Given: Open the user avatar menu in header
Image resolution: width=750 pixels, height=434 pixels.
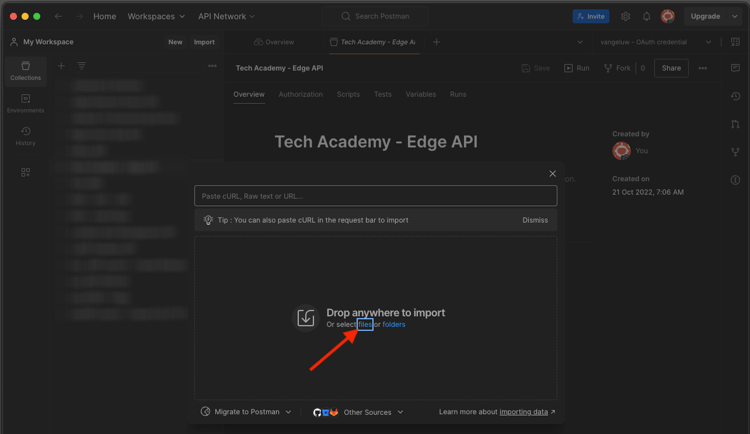Looking at the screenshot, I should click(668, 16).
